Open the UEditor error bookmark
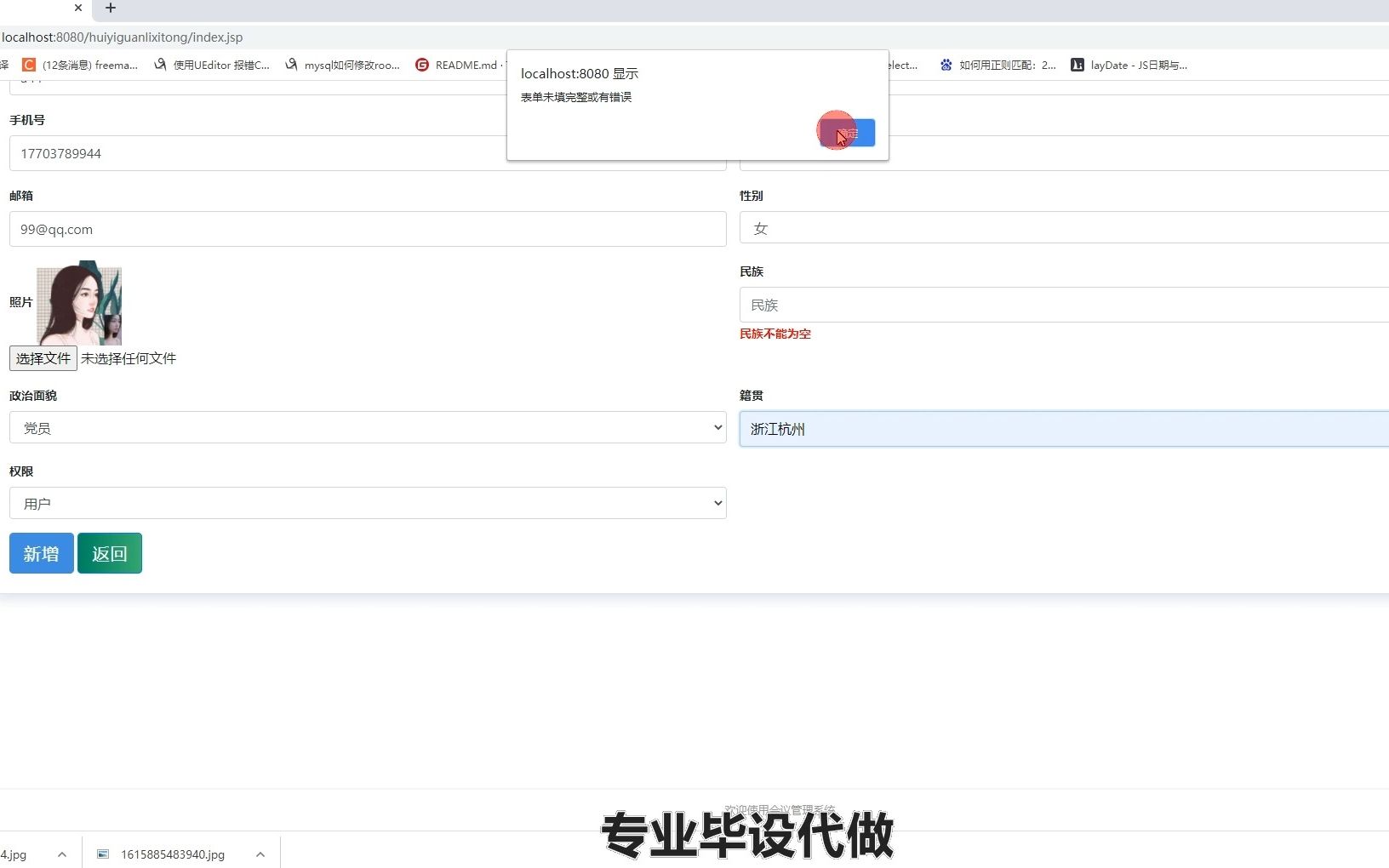 coord(212,65)
